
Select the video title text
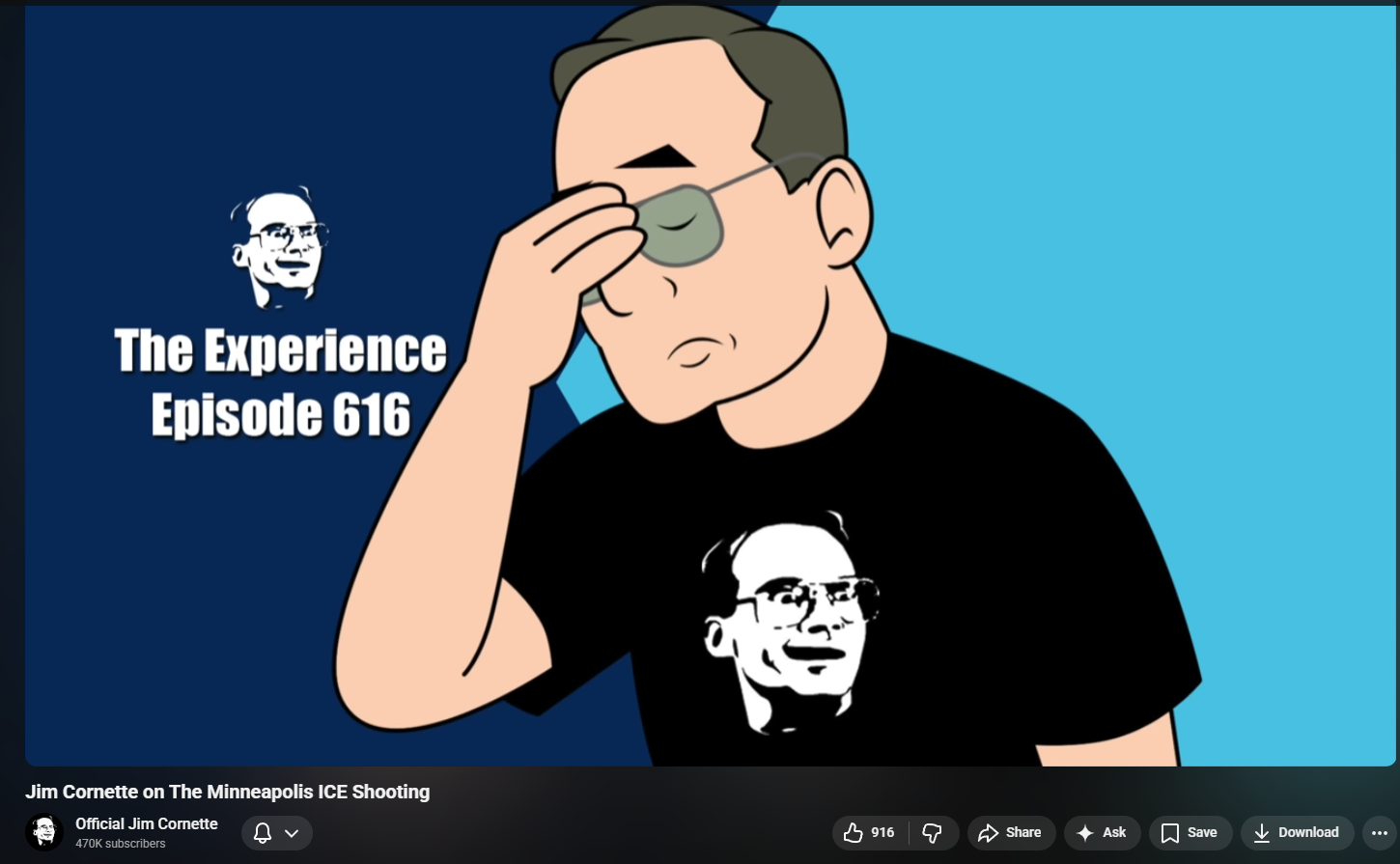coord(228,792)
